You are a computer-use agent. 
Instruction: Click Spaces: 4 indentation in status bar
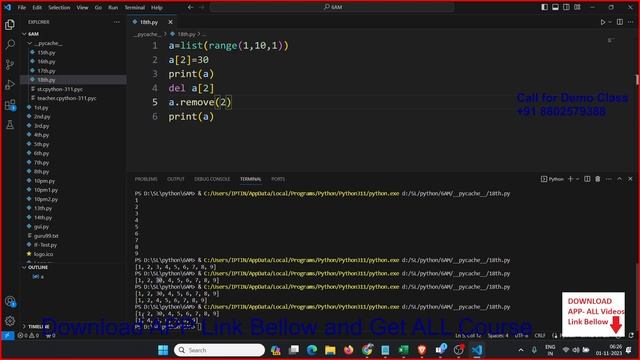(x=498, y=336)
